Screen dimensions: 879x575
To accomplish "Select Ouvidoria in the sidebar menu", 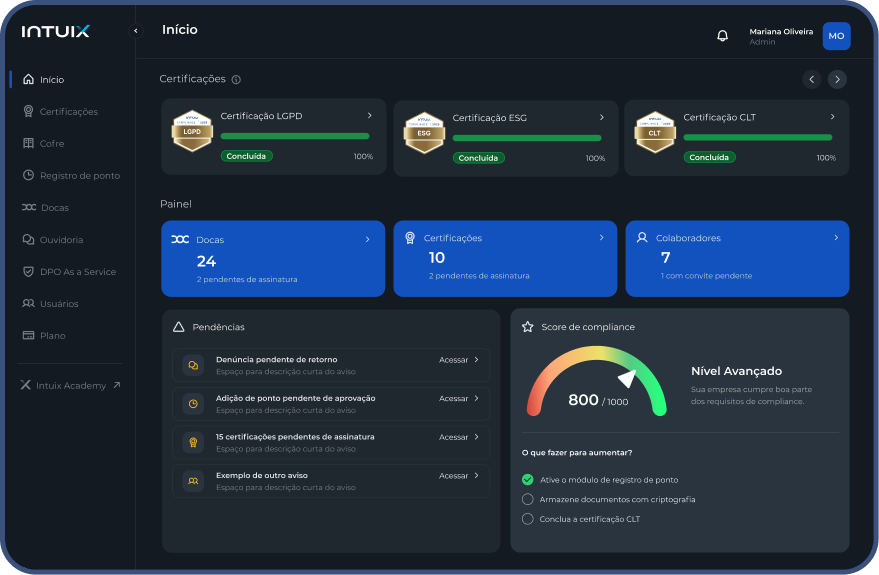I will point(61,240).
